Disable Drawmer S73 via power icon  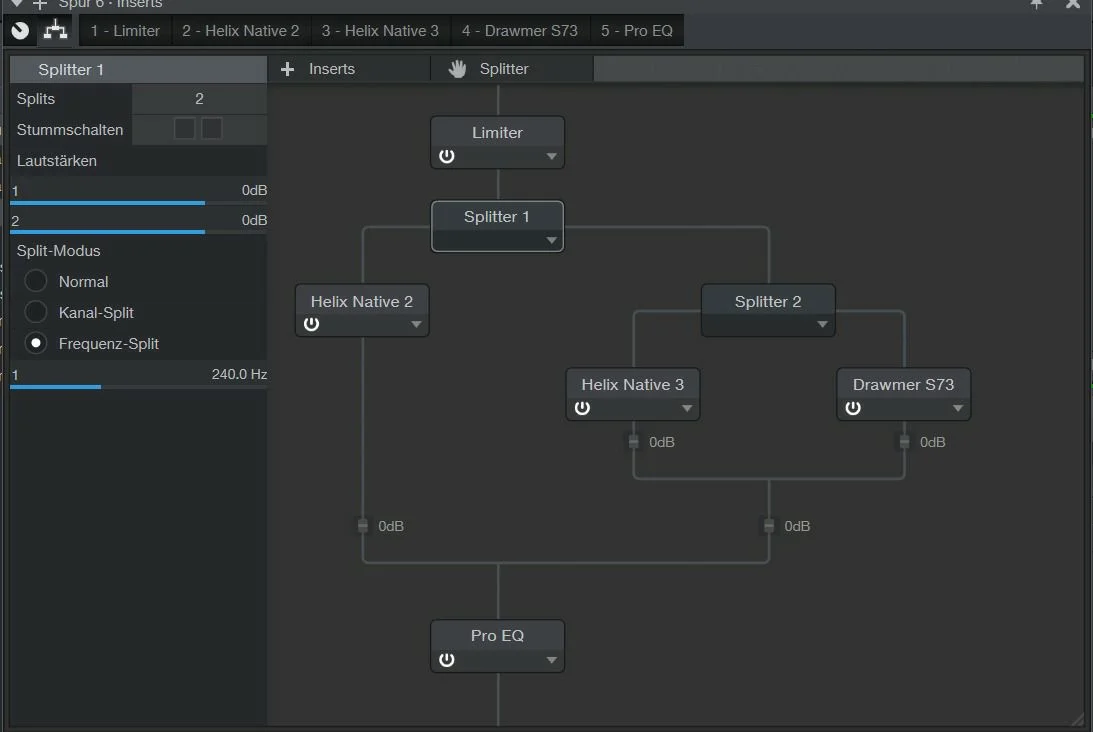tap(853, 408)
